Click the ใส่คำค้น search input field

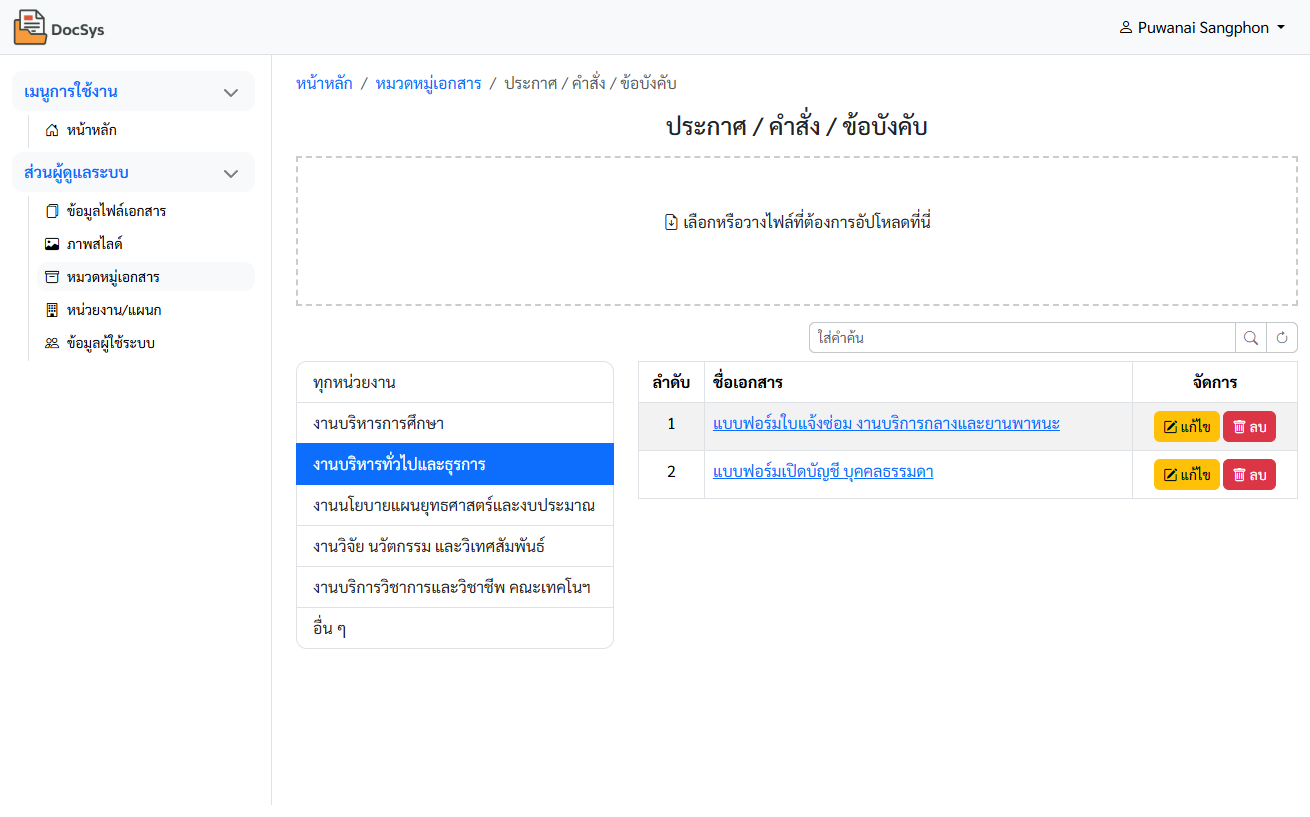[1021, 338]
